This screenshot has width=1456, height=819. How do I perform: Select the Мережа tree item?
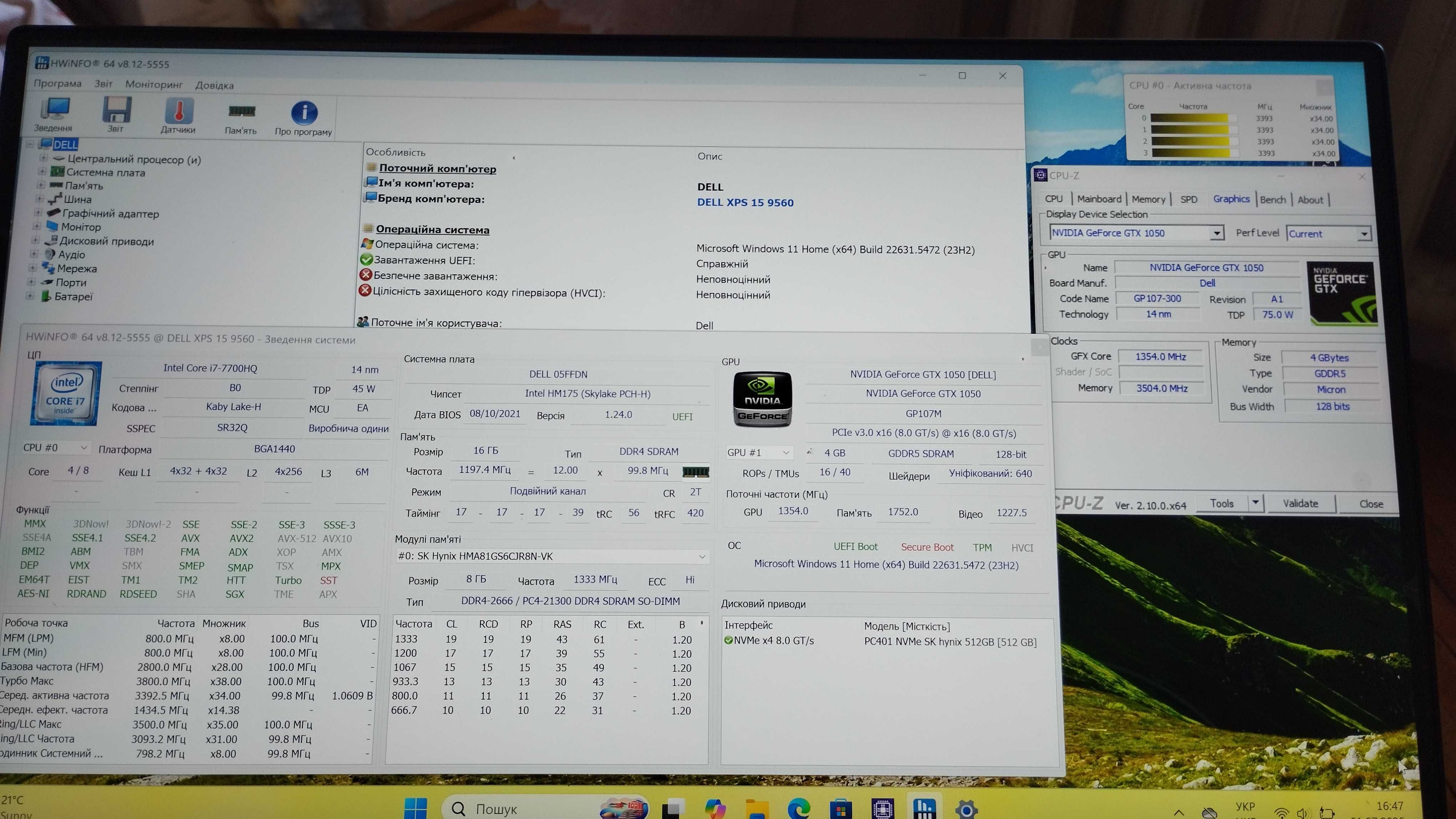point(76,268)
